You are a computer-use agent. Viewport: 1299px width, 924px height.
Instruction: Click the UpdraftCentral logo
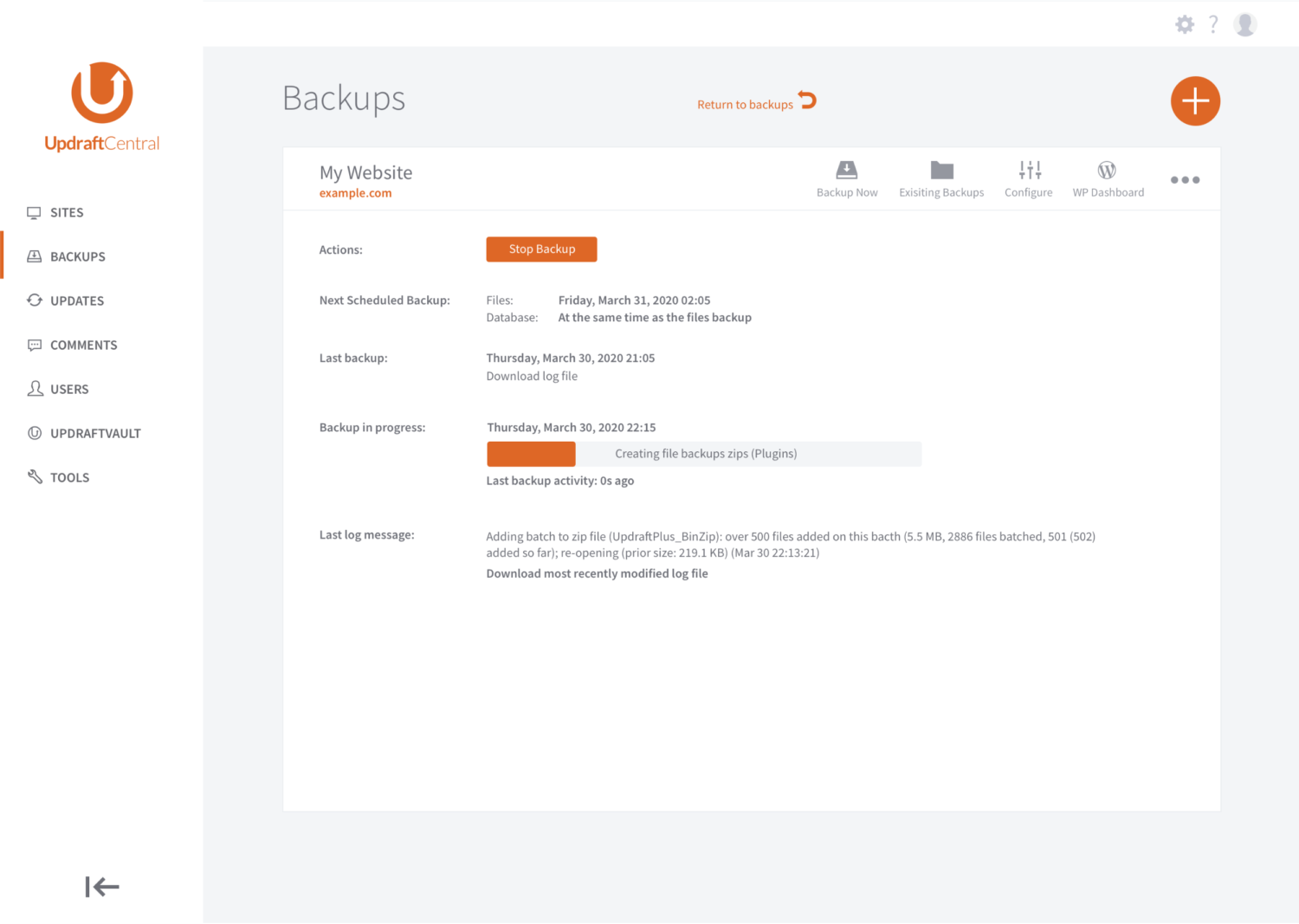(101, 106)
